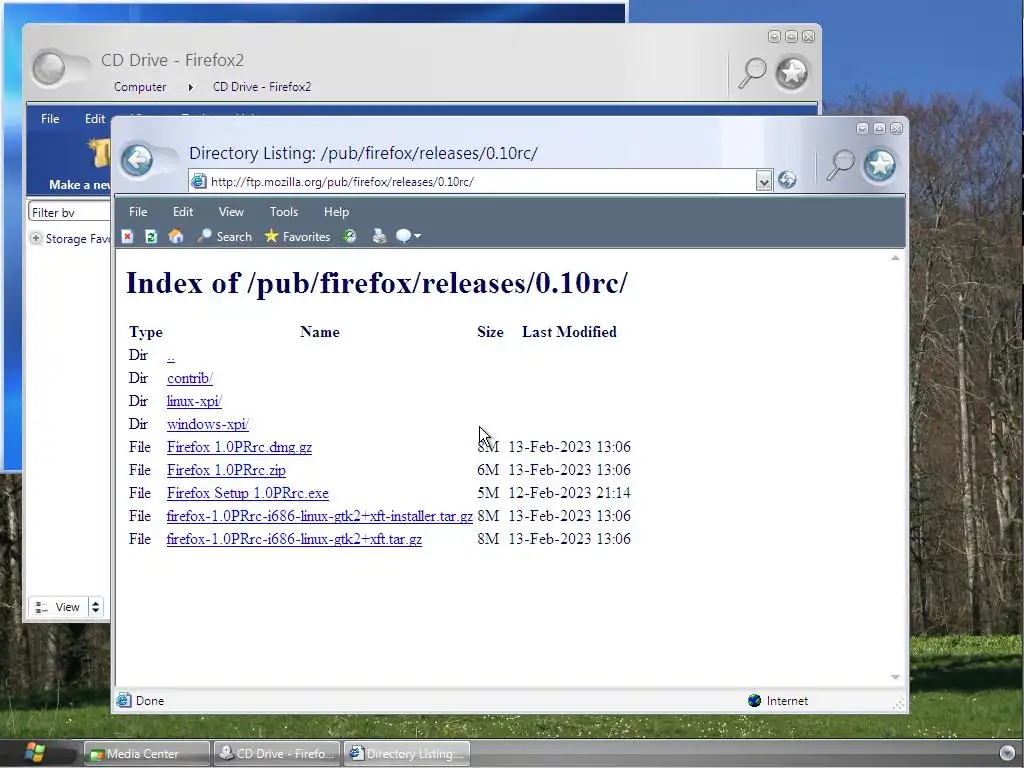Download the gtk2+xft-installer.tar.gz file
The image size is (1024, 768).
click(x=319, y=516)
